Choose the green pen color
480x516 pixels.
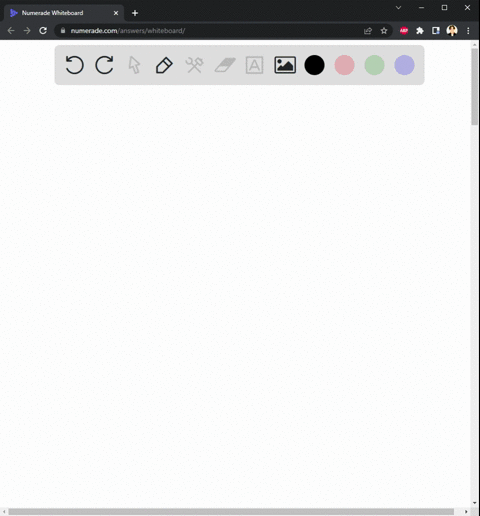click(x=374, y=65)
